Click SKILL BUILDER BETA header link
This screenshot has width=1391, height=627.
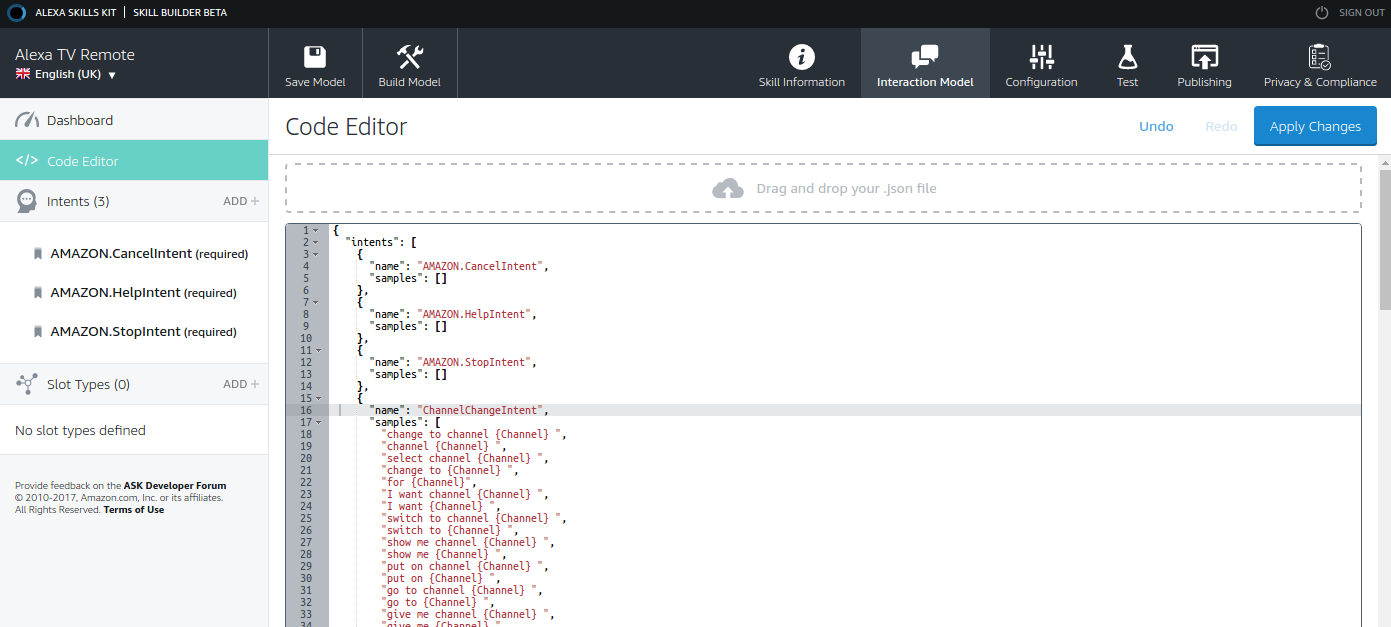click(180, 13)
